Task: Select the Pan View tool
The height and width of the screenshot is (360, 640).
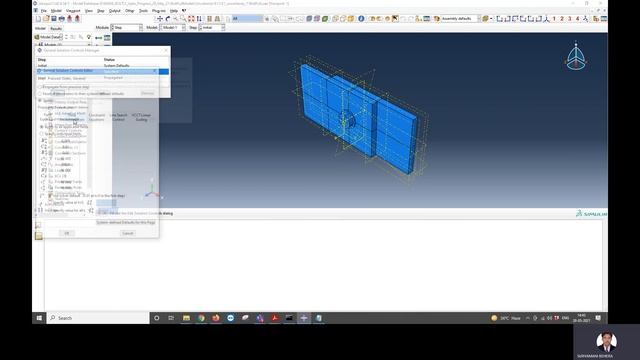Action: 160,19
